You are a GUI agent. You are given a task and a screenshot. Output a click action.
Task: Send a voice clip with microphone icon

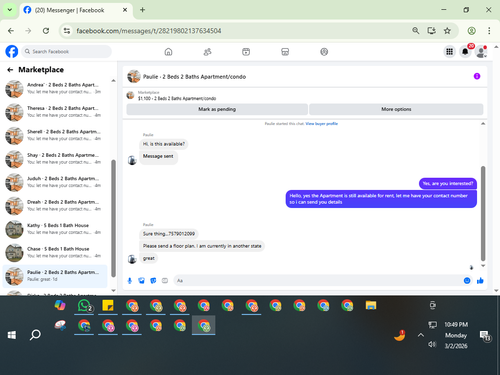130,281
